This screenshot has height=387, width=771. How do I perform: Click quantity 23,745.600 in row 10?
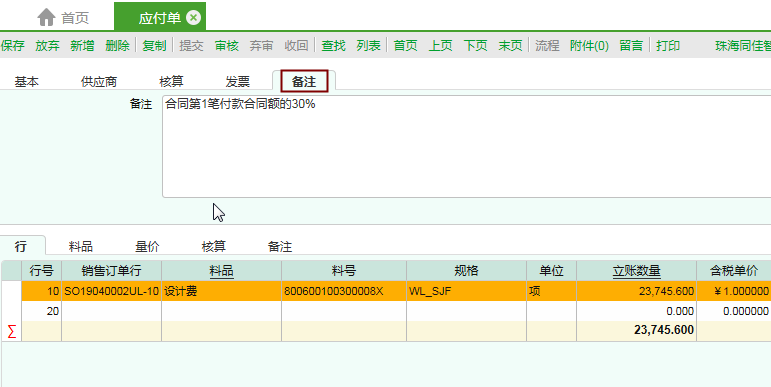point(636,291)
